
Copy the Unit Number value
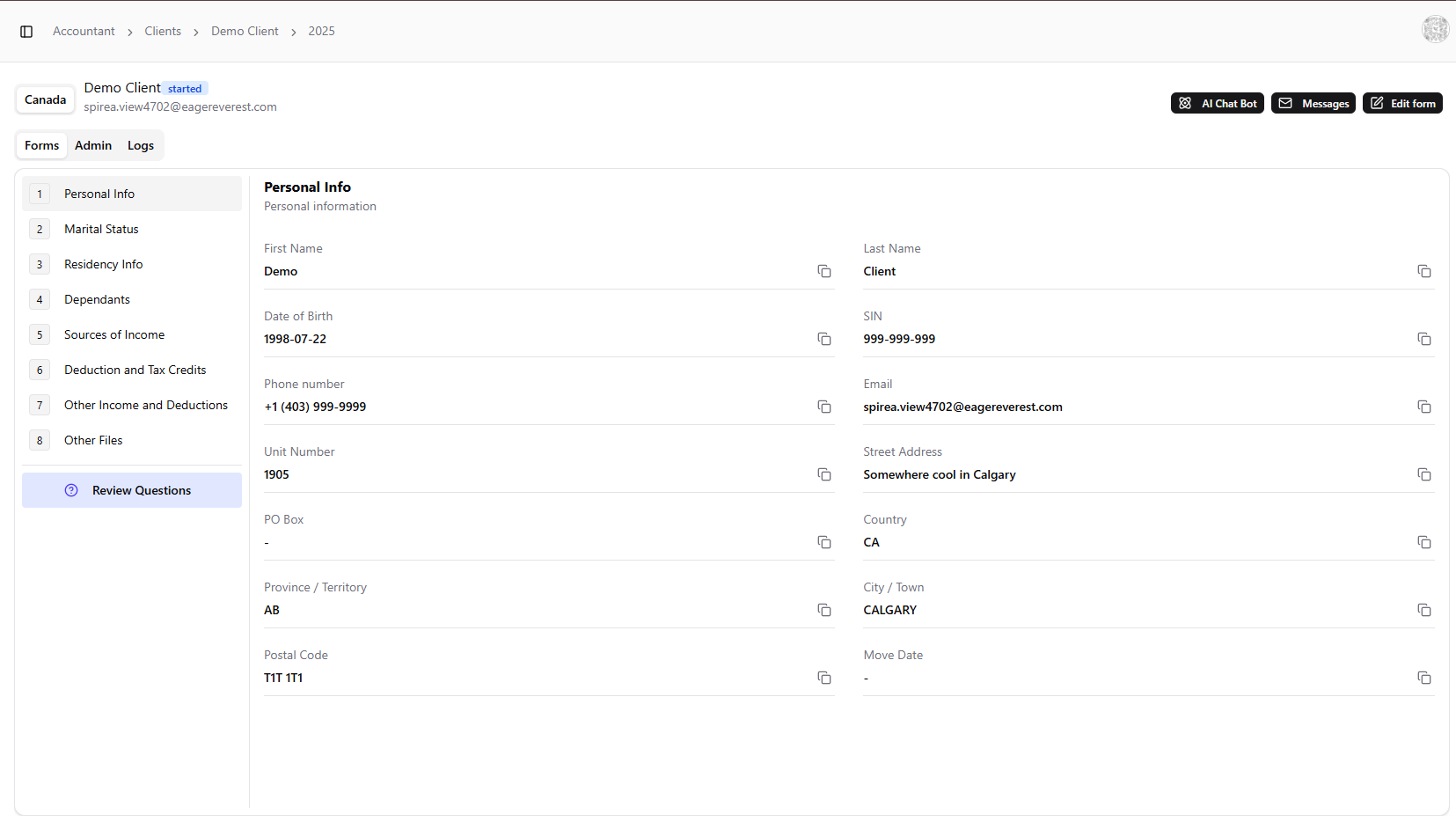824,474
